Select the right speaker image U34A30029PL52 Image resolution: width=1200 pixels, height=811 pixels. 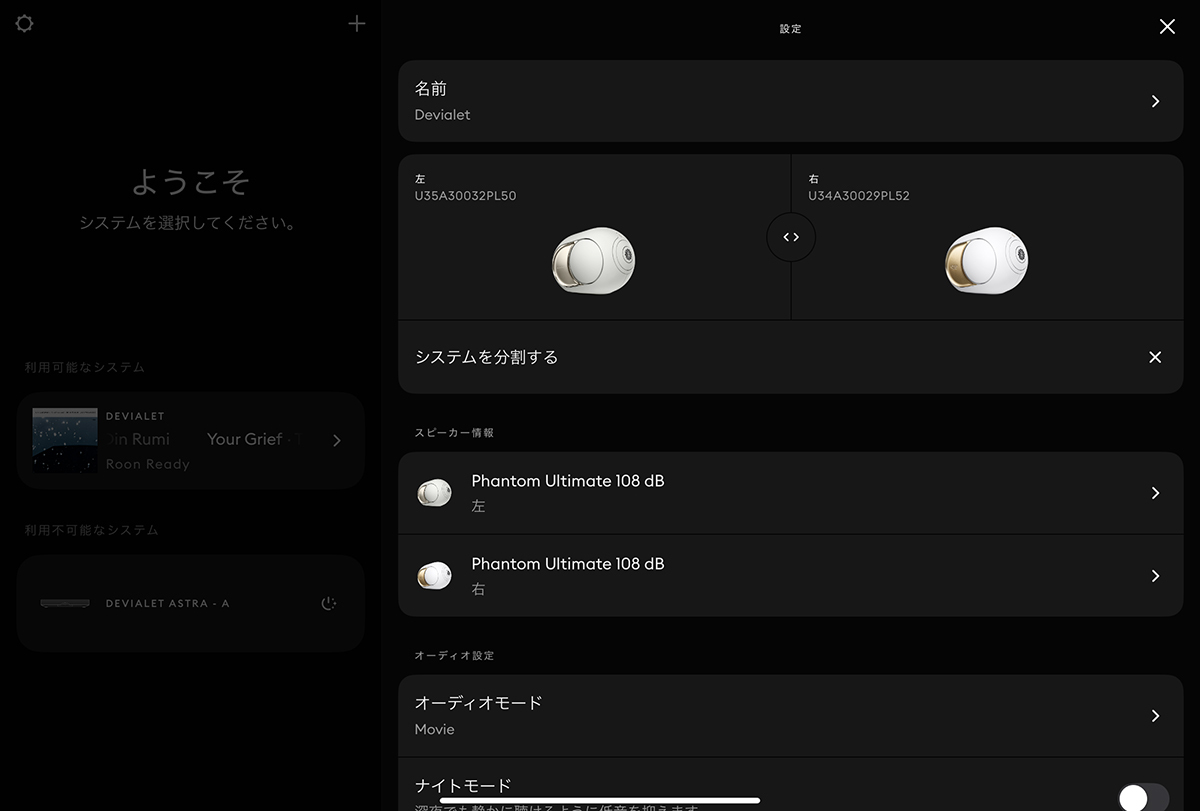tap(987, 260)
